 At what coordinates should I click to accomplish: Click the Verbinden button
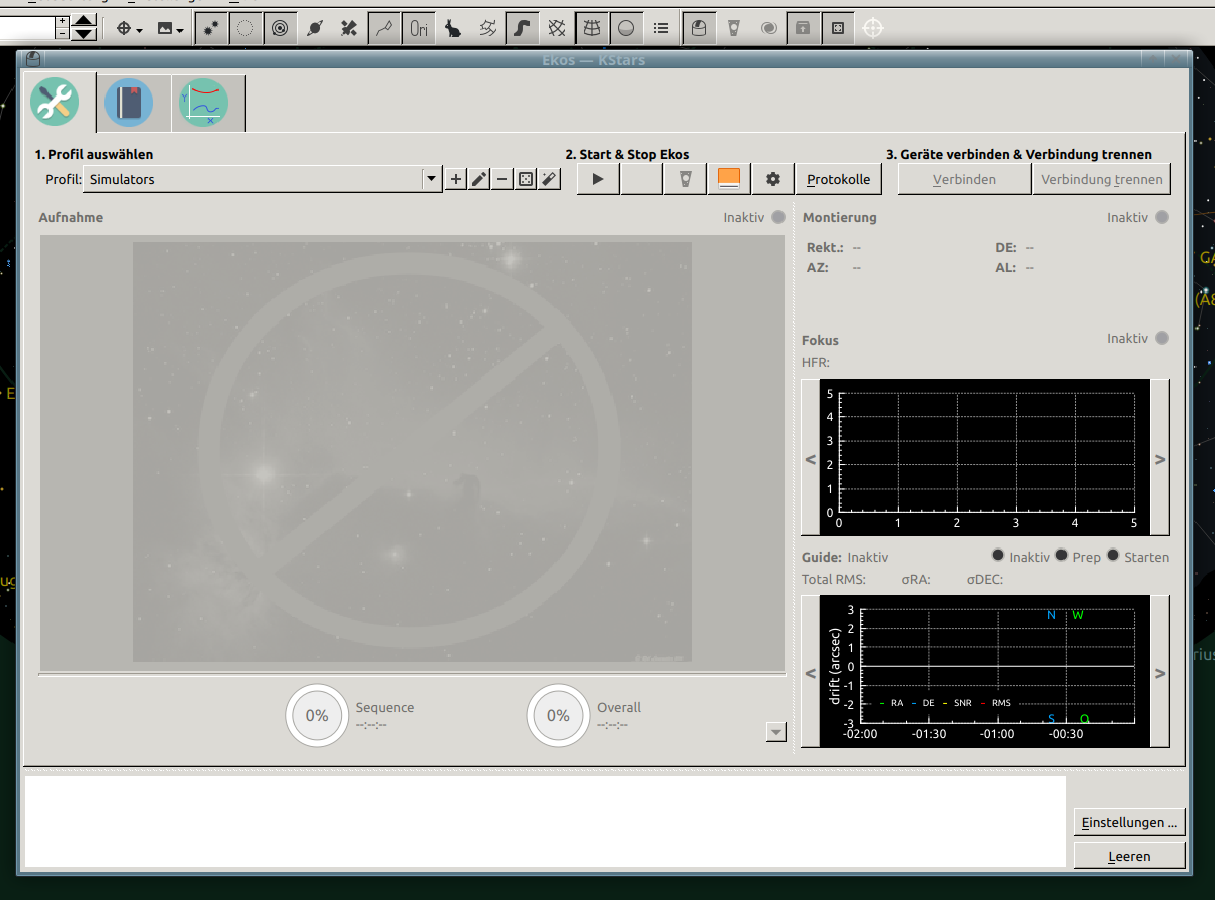pos(964,179)
